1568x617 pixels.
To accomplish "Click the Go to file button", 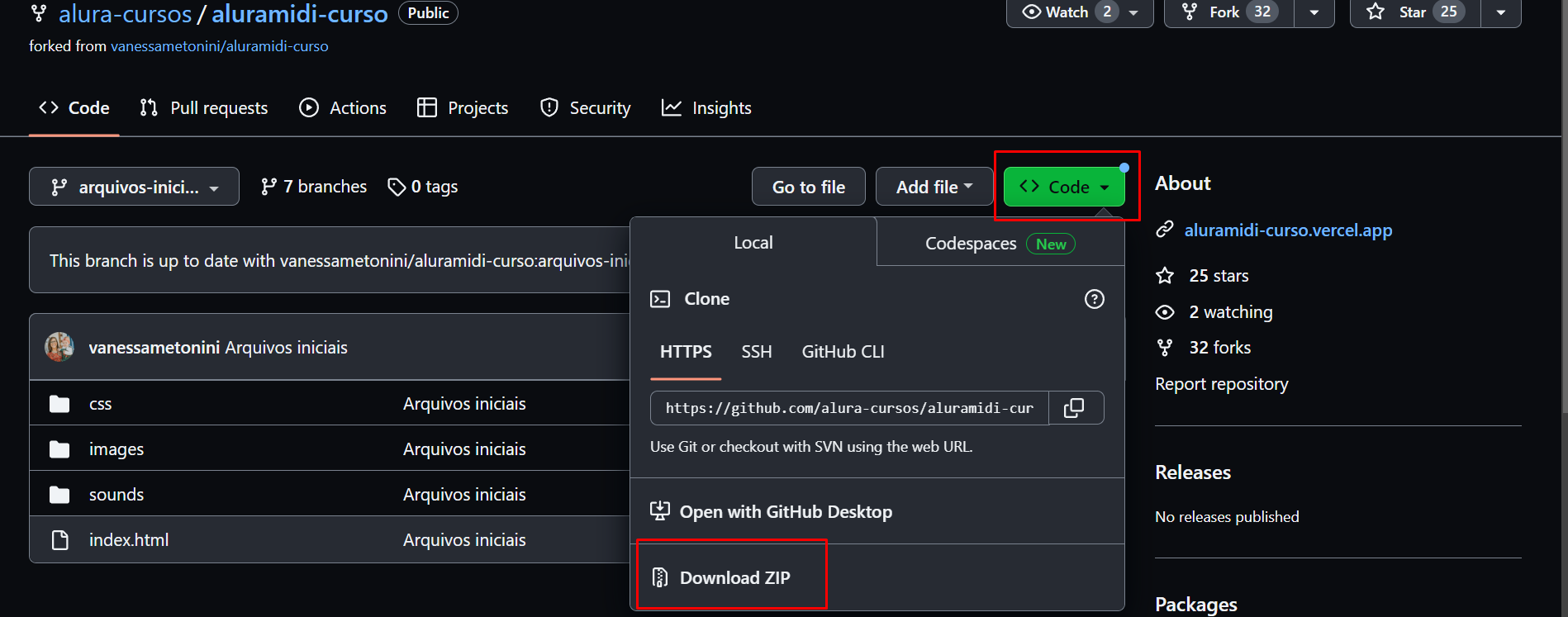I will [x=809, y=187].
